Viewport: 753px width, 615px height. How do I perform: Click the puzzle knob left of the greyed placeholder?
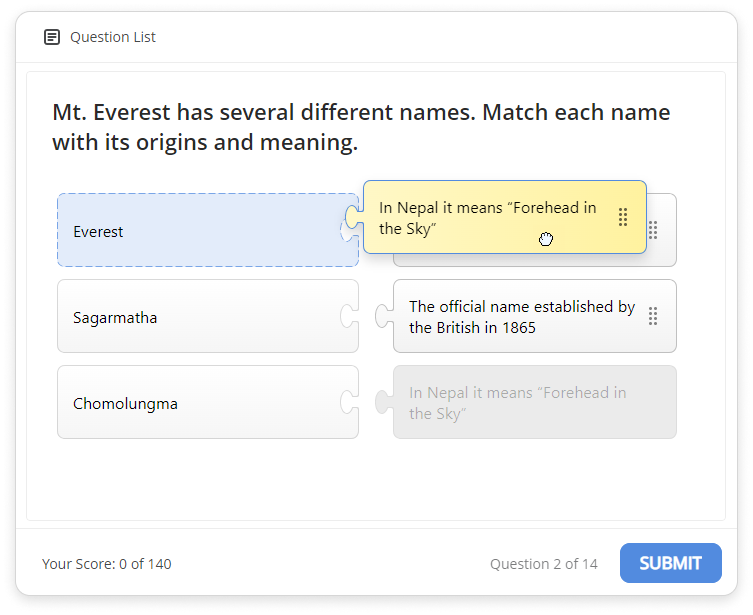tap(383, 402)
